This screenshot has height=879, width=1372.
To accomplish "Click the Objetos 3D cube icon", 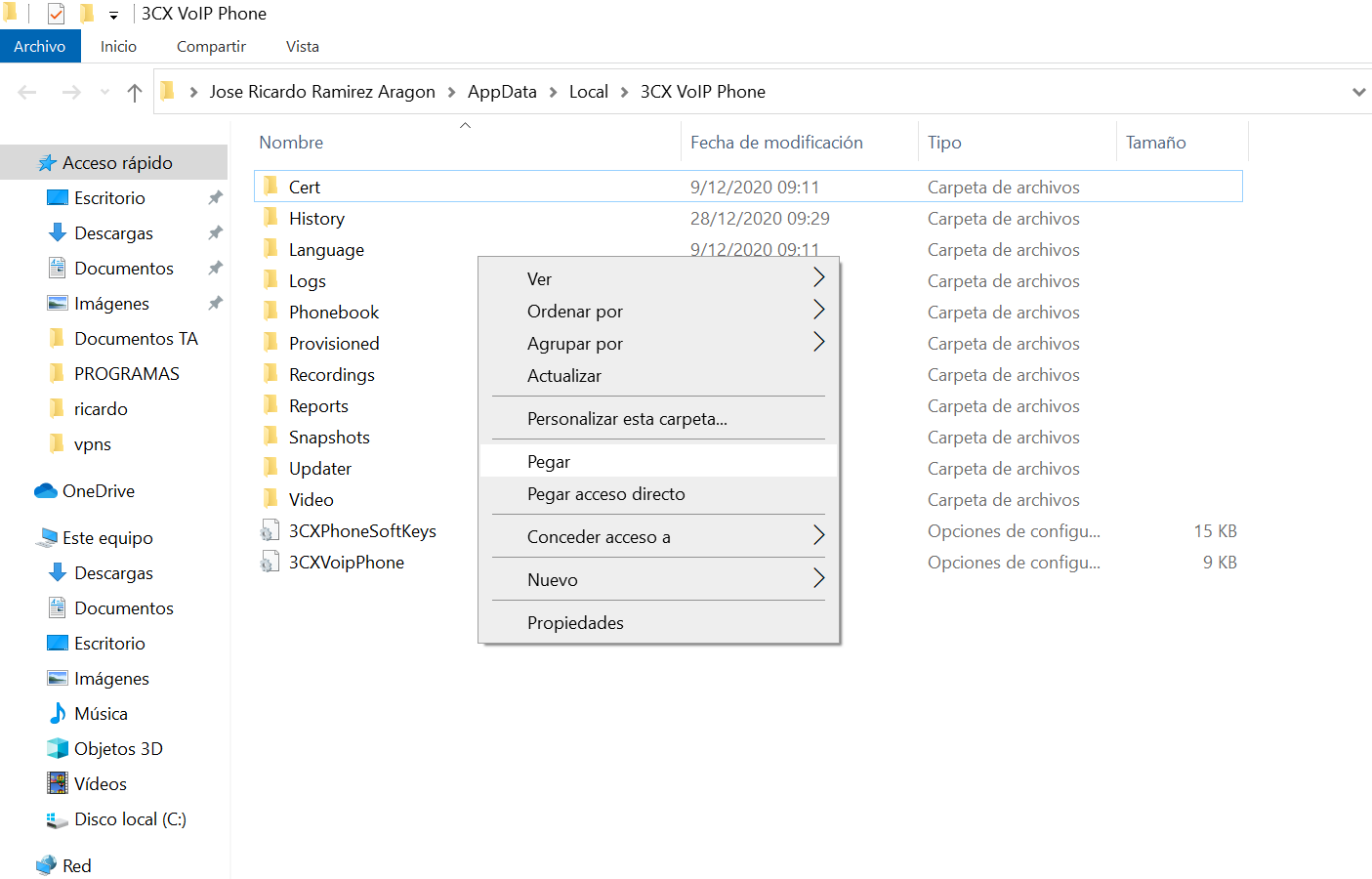I will pyautogui.click(x=58, y=748).
